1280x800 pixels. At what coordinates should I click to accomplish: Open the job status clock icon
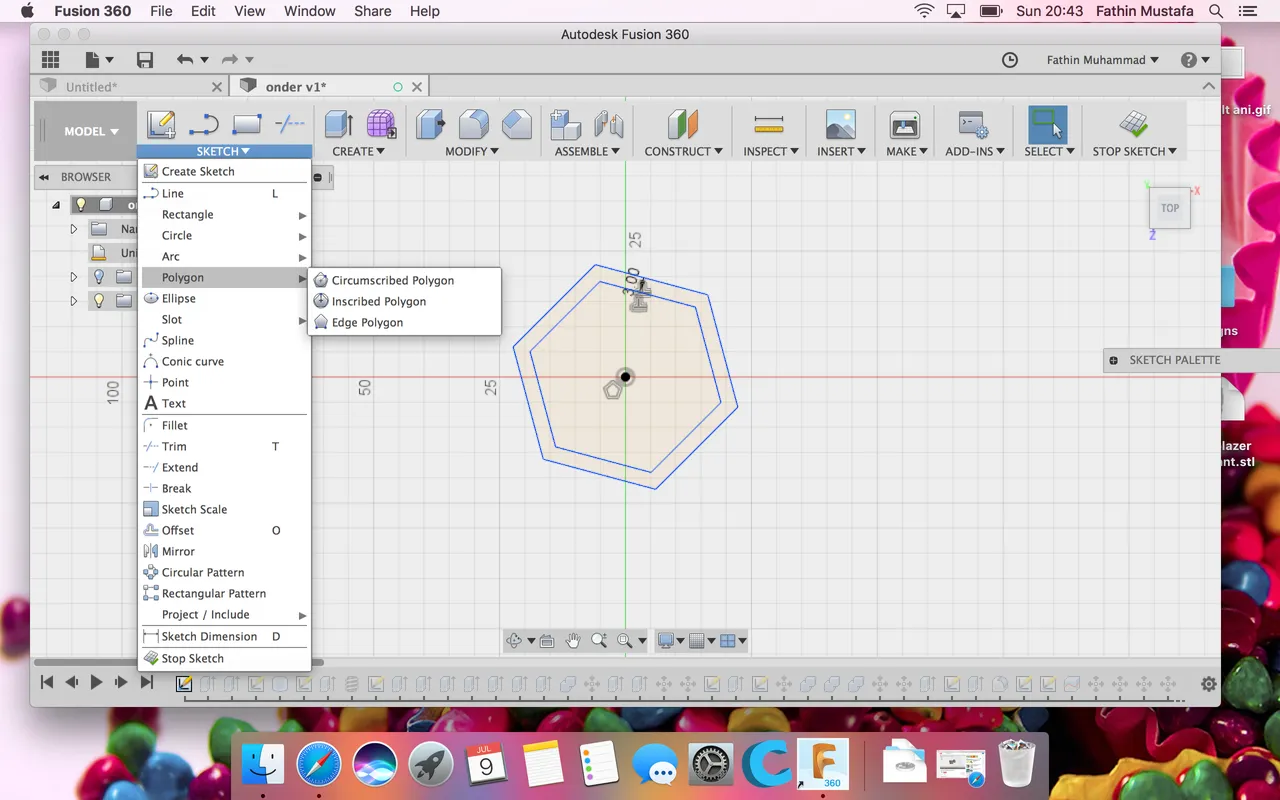click(1010, 60)
